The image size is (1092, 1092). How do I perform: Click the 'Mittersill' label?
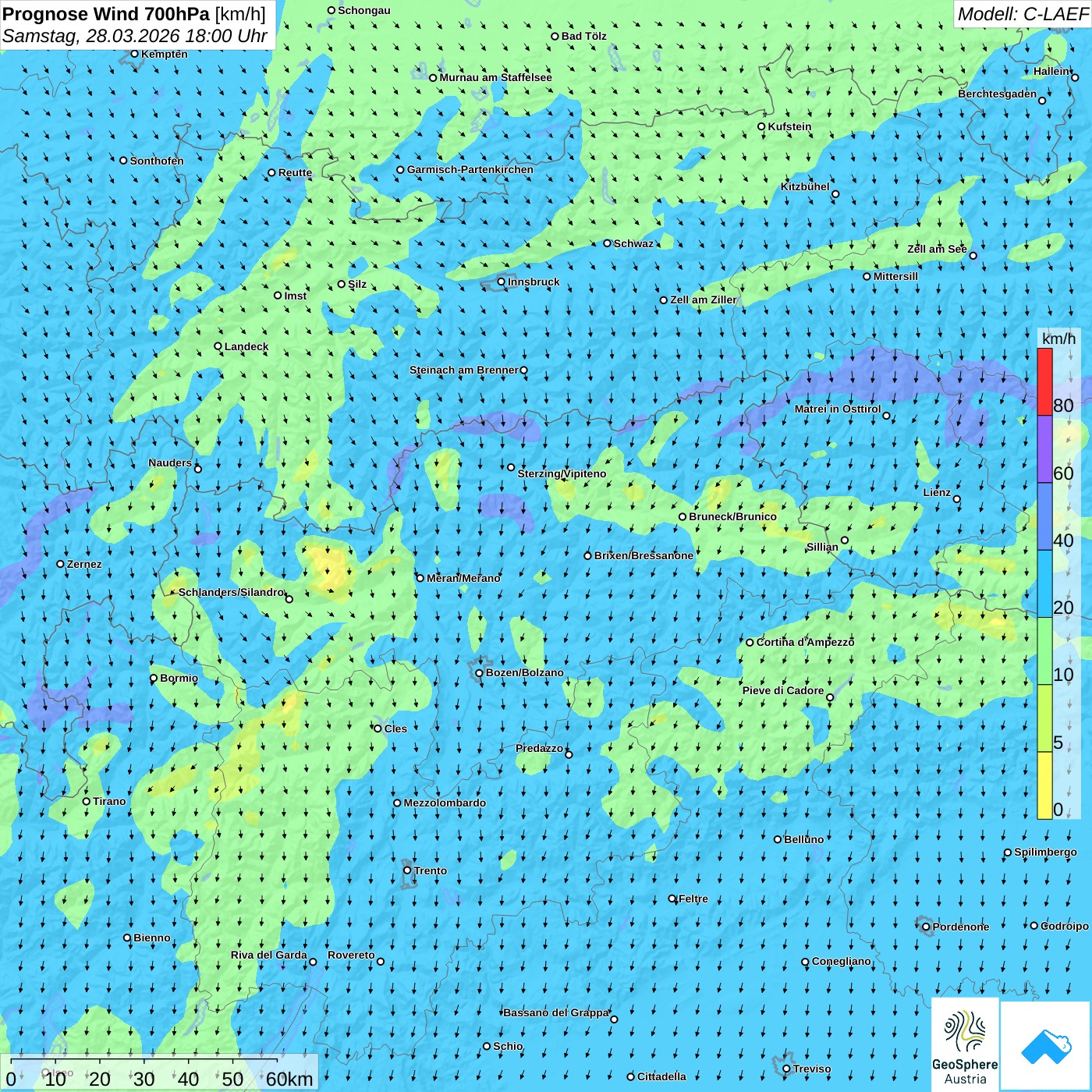[x=895, y=276]
